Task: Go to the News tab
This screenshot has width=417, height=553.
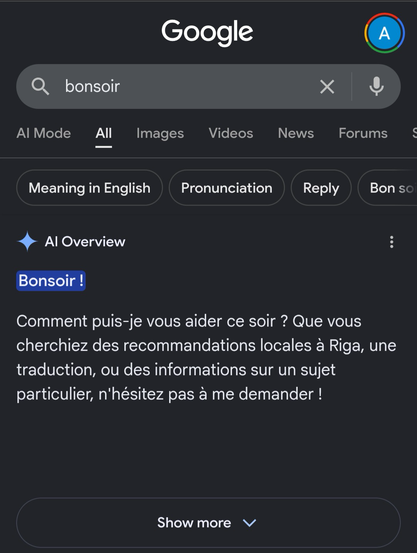Action: tap(296, 133)
